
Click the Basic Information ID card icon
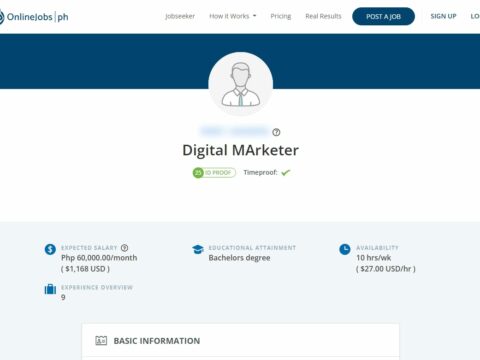tap(101, 341)
